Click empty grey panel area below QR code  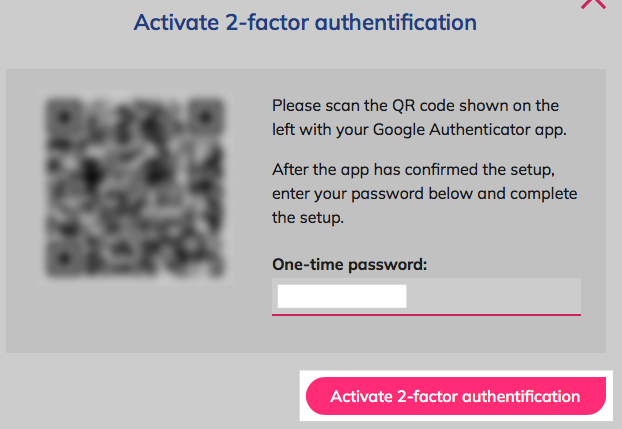(136, 317)
